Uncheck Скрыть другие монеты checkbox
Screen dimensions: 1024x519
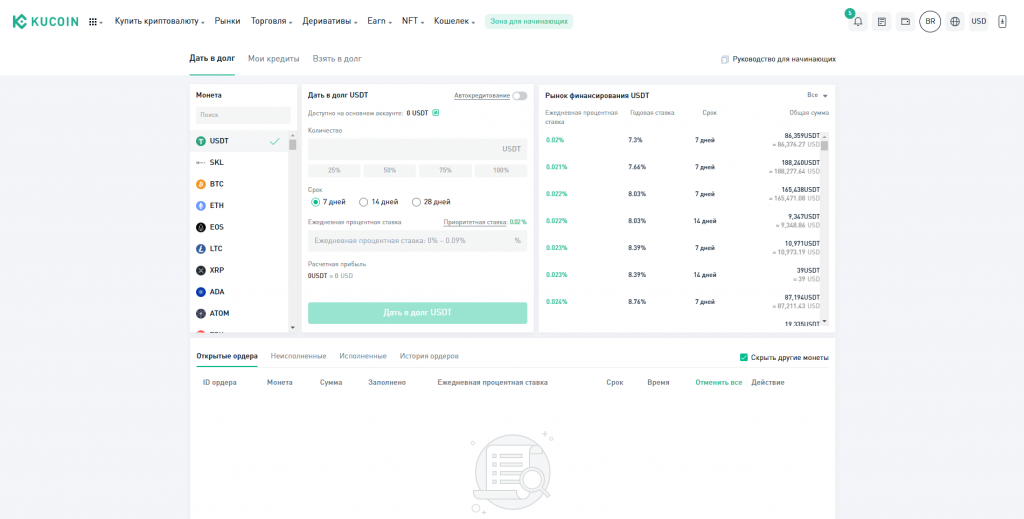[x=743, y=357]
